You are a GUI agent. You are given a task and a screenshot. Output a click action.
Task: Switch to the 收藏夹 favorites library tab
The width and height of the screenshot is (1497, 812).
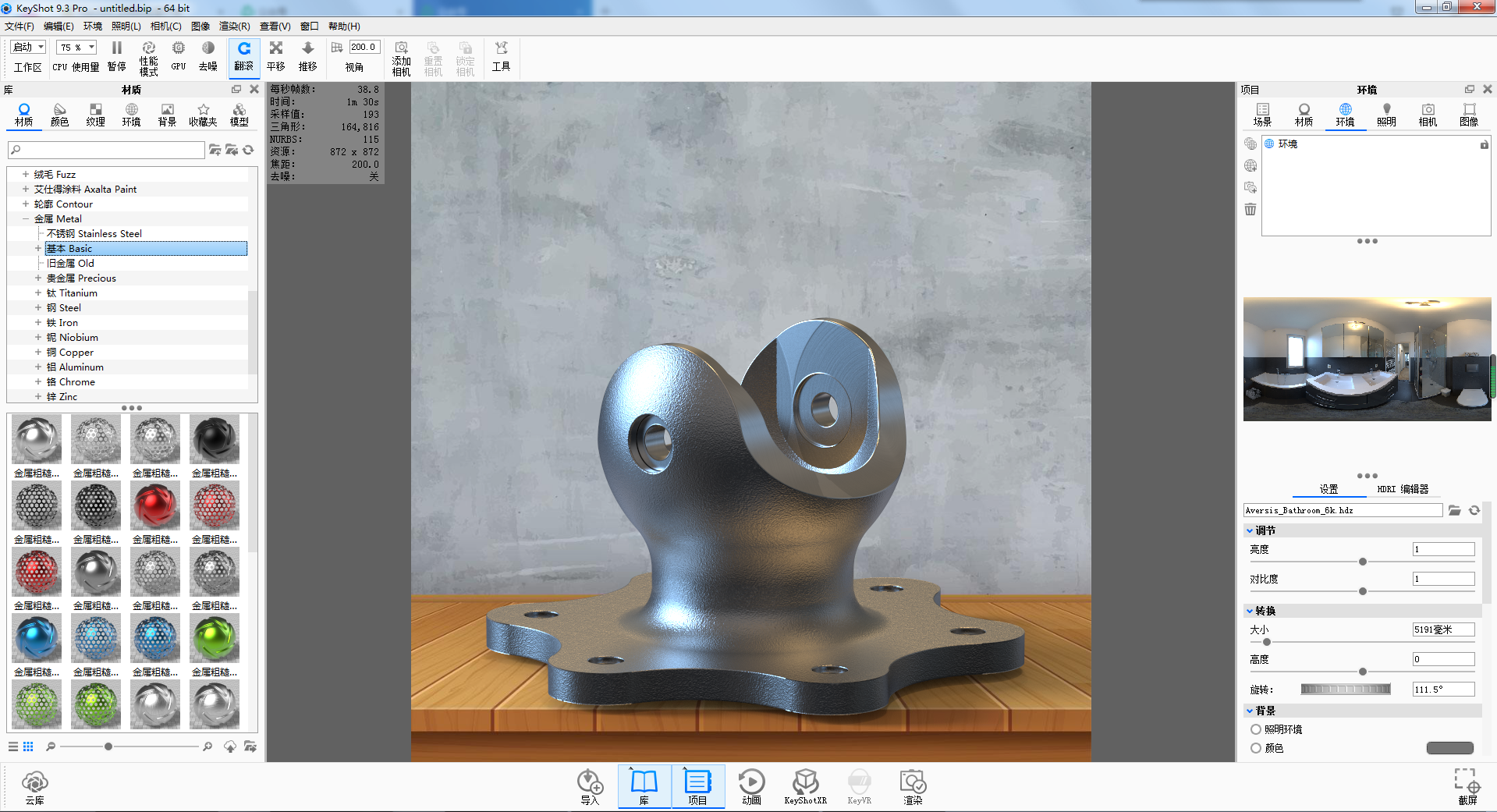203,115
